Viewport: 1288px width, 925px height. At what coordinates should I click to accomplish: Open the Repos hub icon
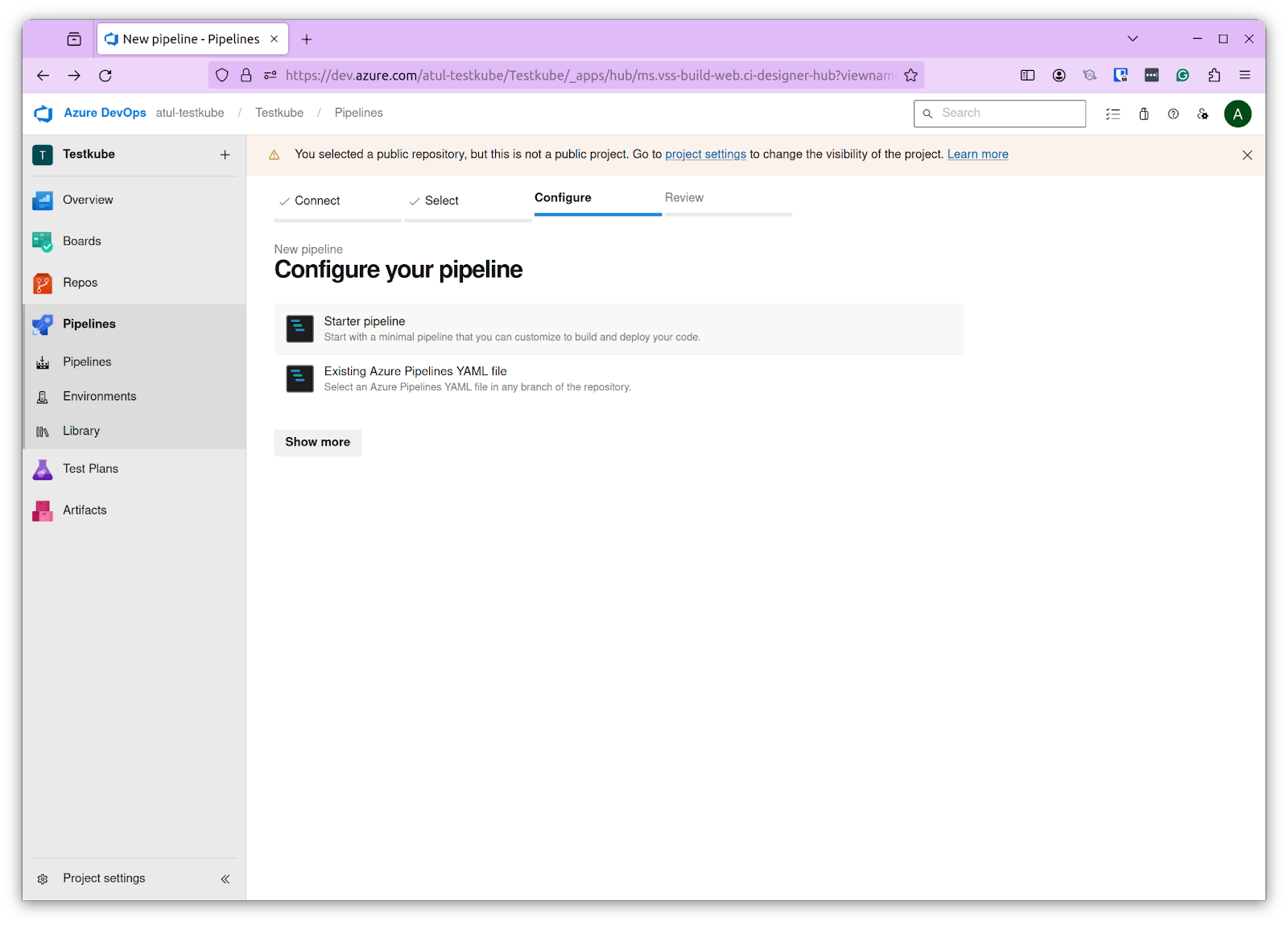[x=43, y=283]
